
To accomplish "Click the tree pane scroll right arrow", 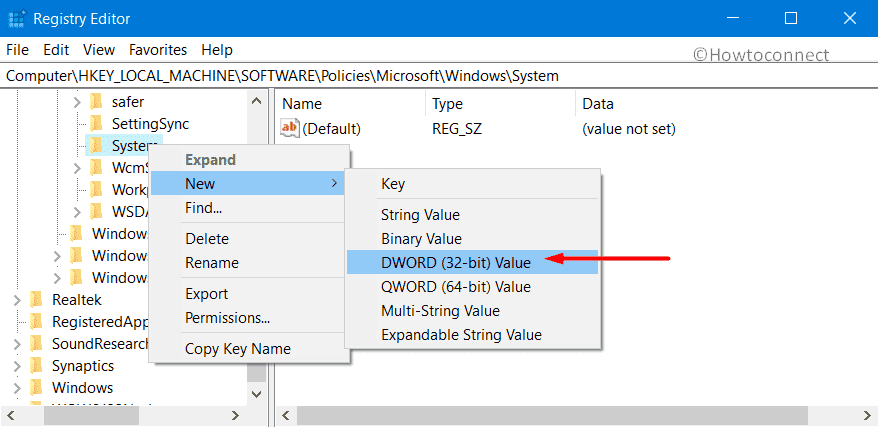I will pyautogui.click(x=236, y=415).
